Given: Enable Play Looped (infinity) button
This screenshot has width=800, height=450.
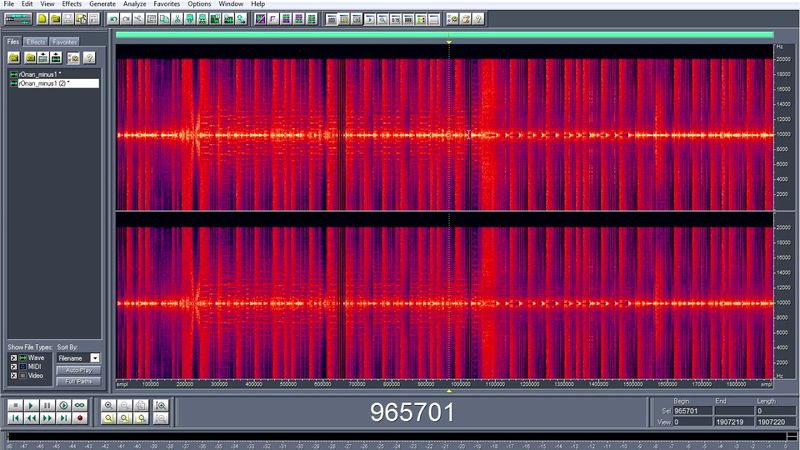Looking at the screenshot, I should [79, 405].
